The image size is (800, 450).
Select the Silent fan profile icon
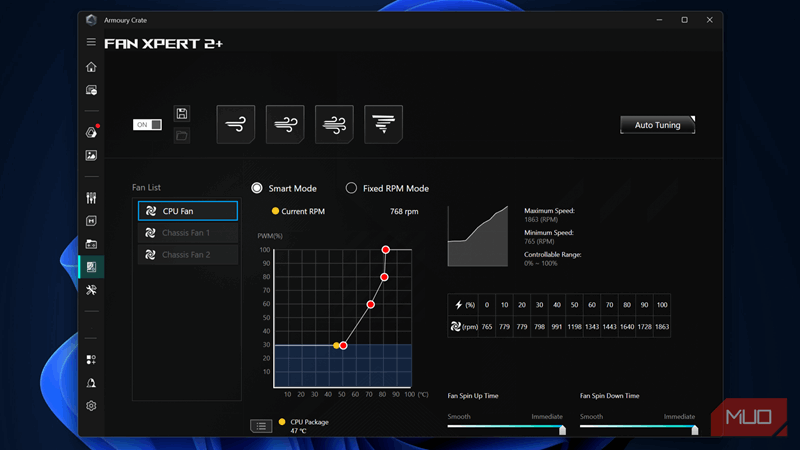click(236, 125)
